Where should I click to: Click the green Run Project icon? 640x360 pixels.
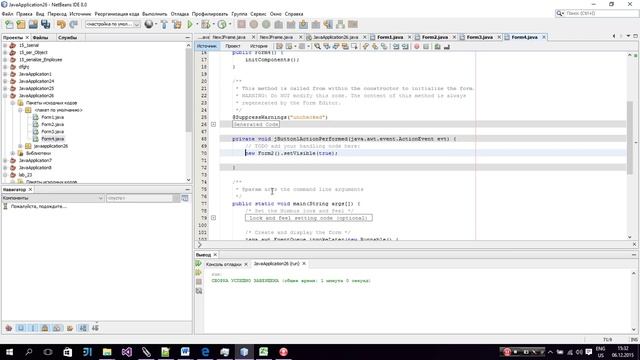click(190, 24)
